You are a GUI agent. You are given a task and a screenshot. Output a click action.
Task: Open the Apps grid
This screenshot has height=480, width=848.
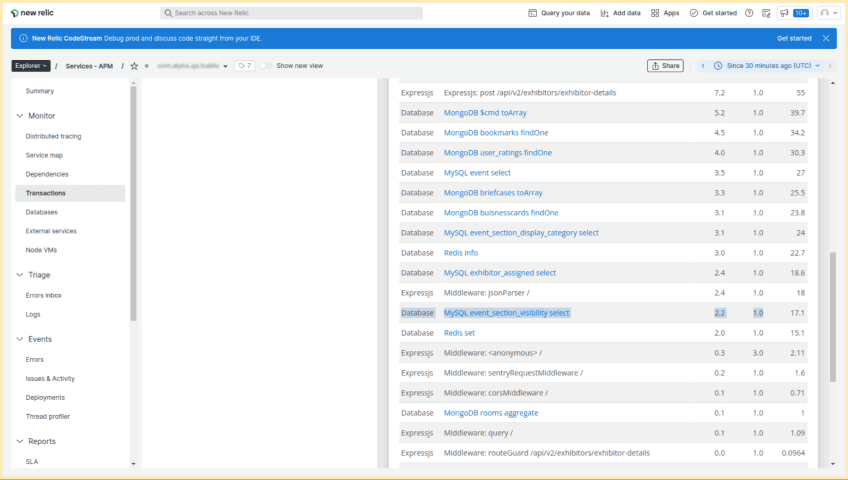pyautogui.click(x=665, y=13)
